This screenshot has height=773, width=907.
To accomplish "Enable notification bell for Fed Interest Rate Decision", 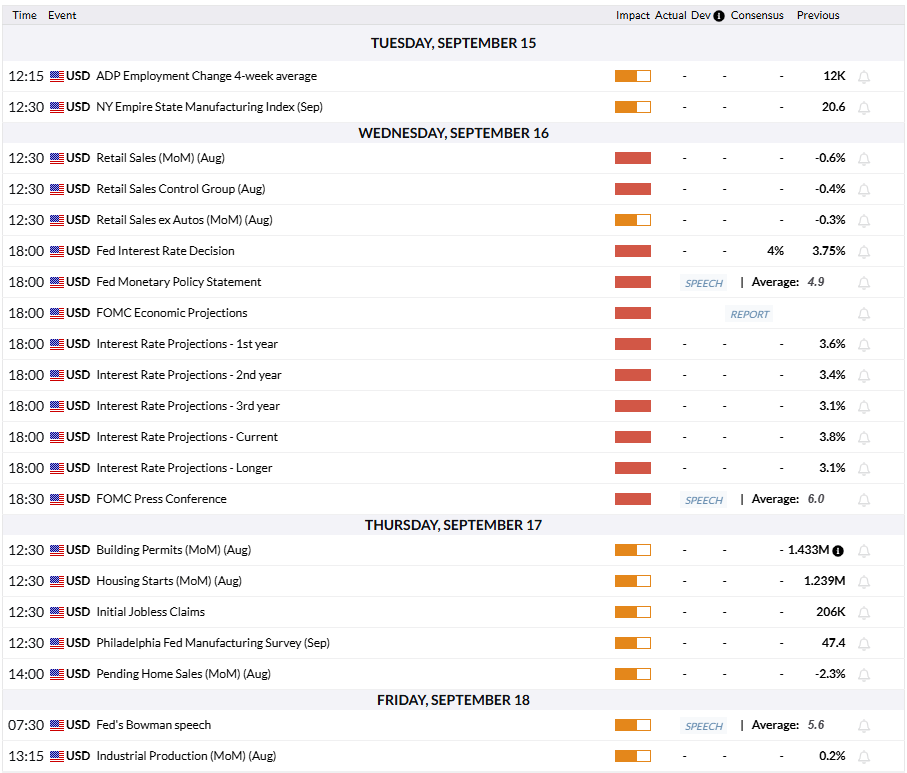I will (864, 252).
